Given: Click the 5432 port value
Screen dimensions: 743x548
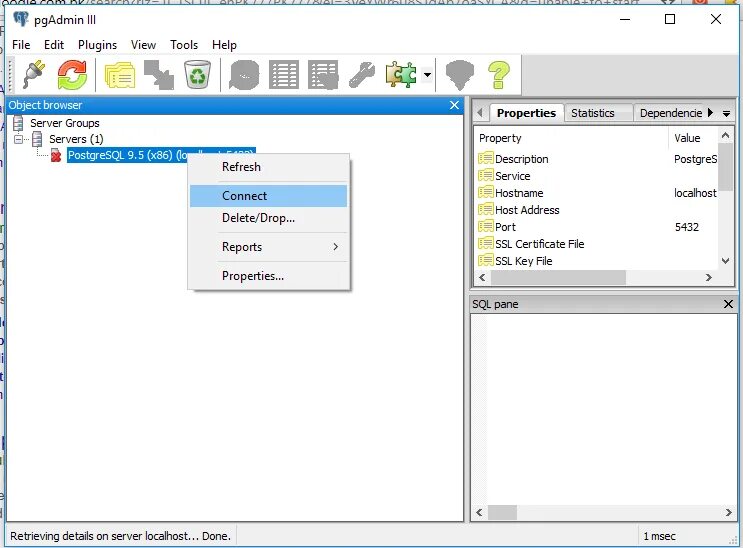Looking at the screenshot, I should click(687, 227).
